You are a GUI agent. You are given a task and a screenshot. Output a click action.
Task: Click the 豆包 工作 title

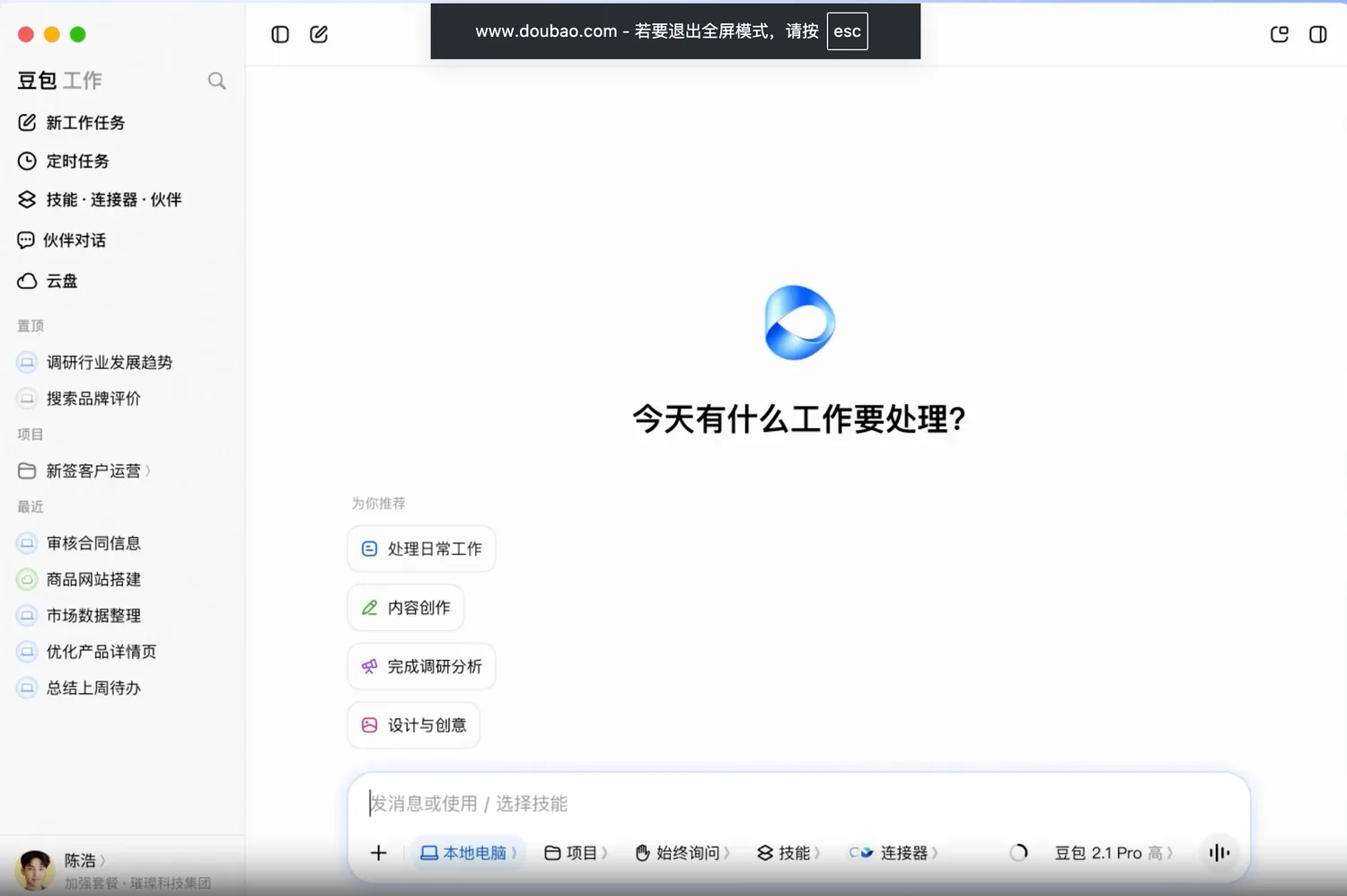pyautogui.click(x=59, y=81)
